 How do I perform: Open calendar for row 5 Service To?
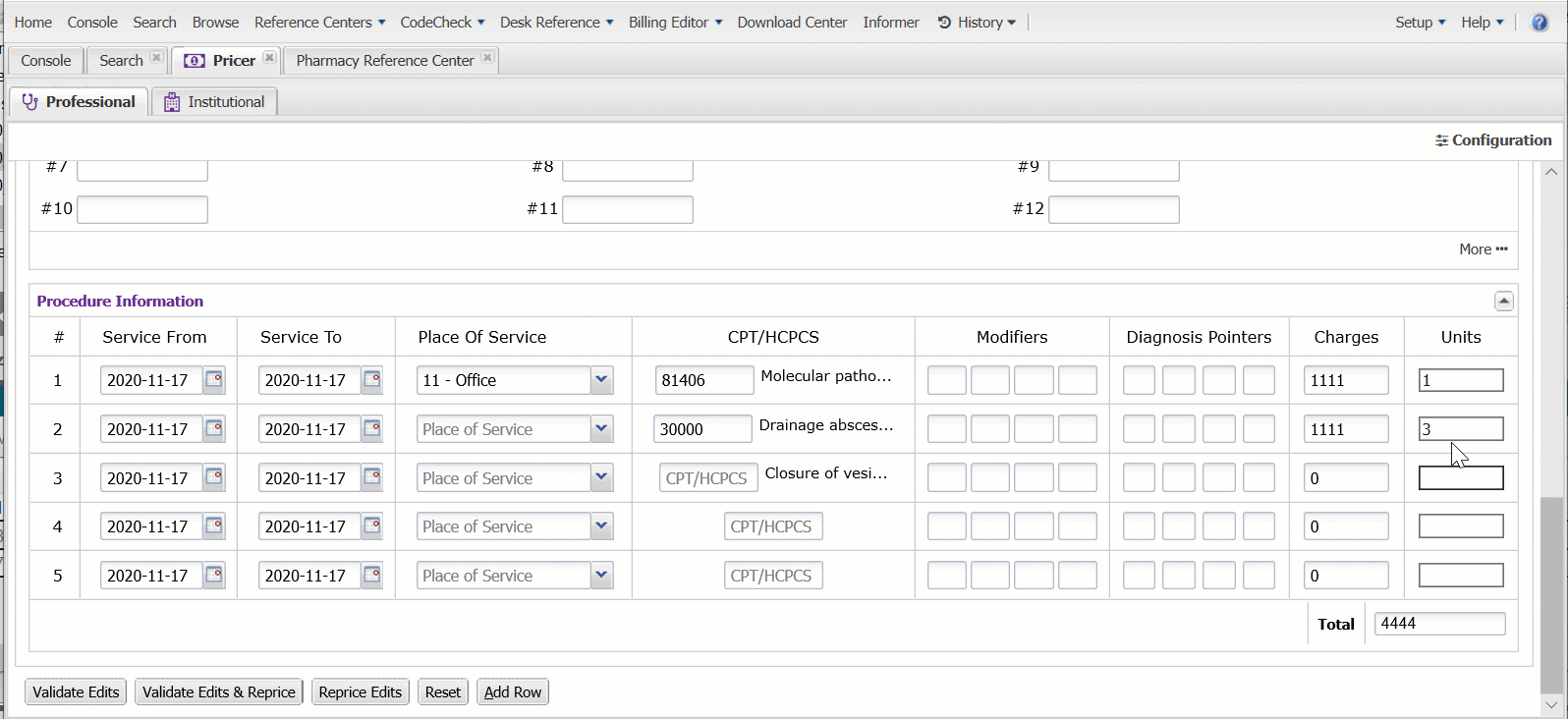pyautogui.click(x=371, y=576)
